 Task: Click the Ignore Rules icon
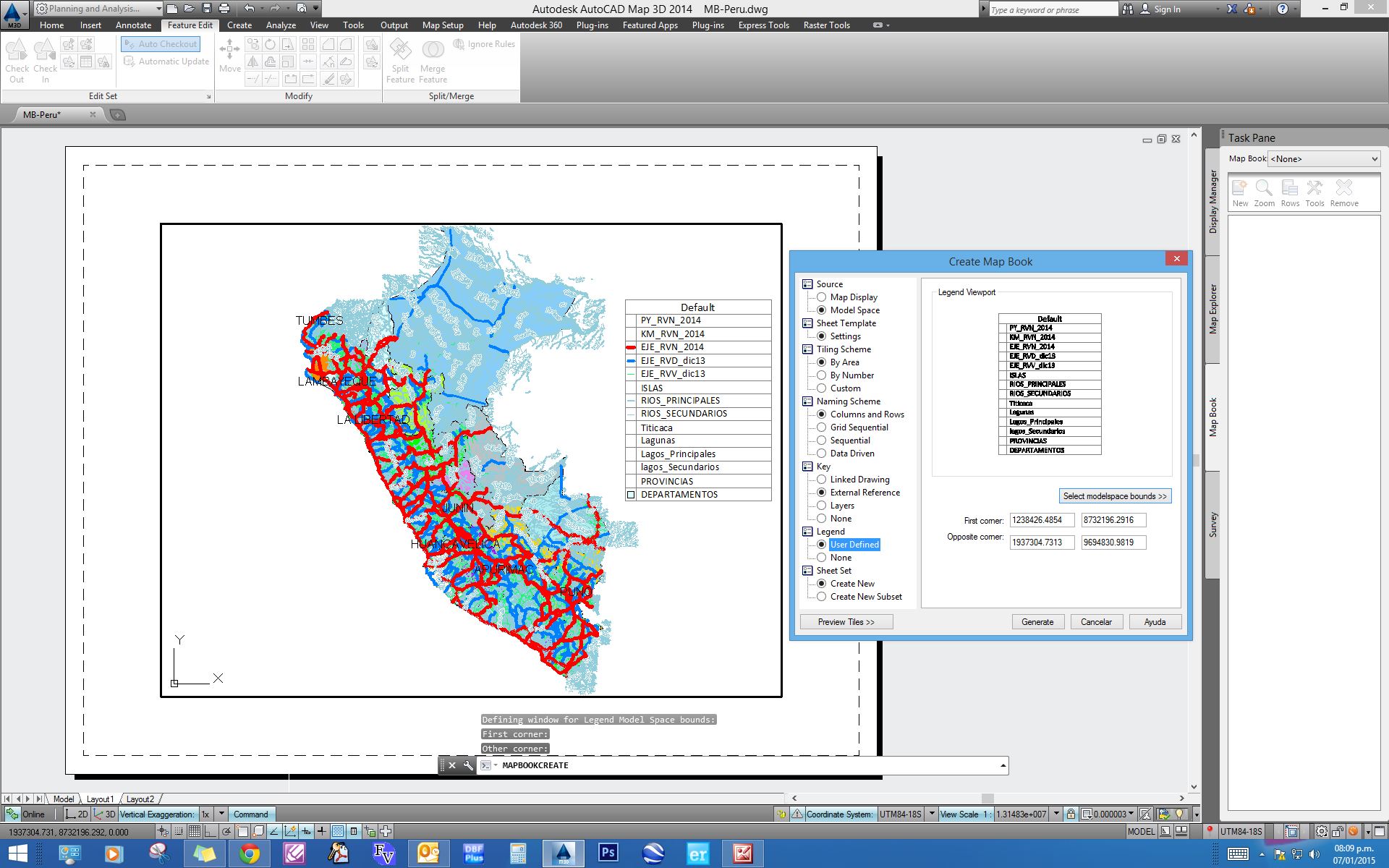(x=484, y=43)
